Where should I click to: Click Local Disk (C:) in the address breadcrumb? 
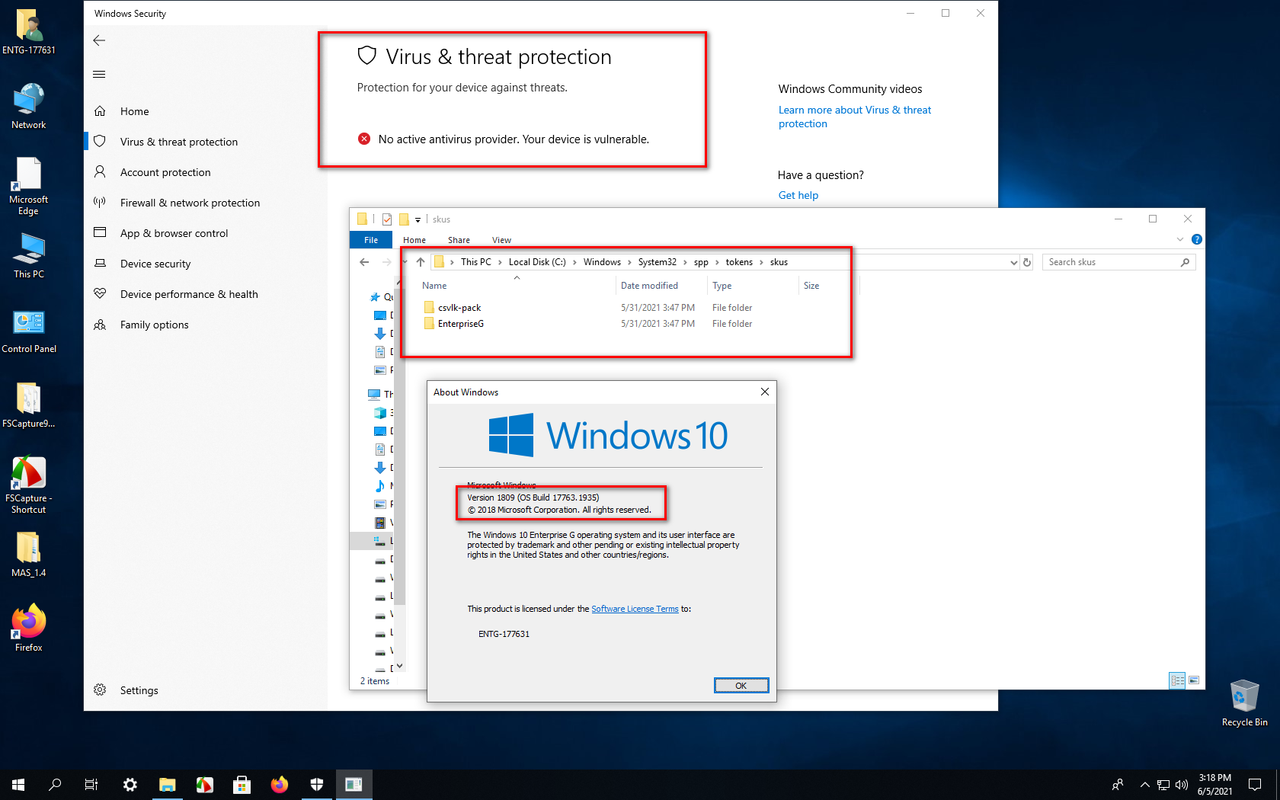pyautogui.click(x=537, y=262)
